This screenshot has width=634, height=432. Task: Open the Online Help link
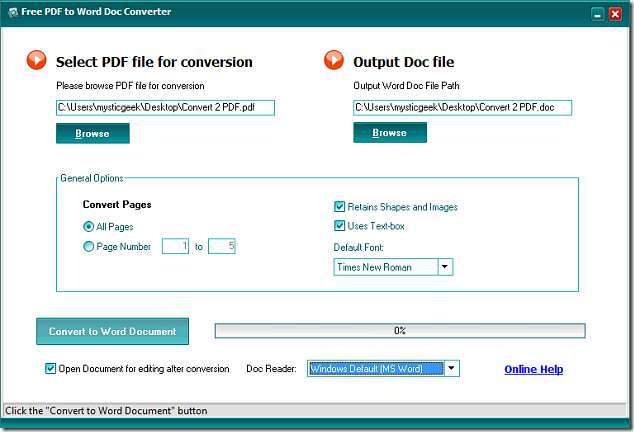point(533,369)
